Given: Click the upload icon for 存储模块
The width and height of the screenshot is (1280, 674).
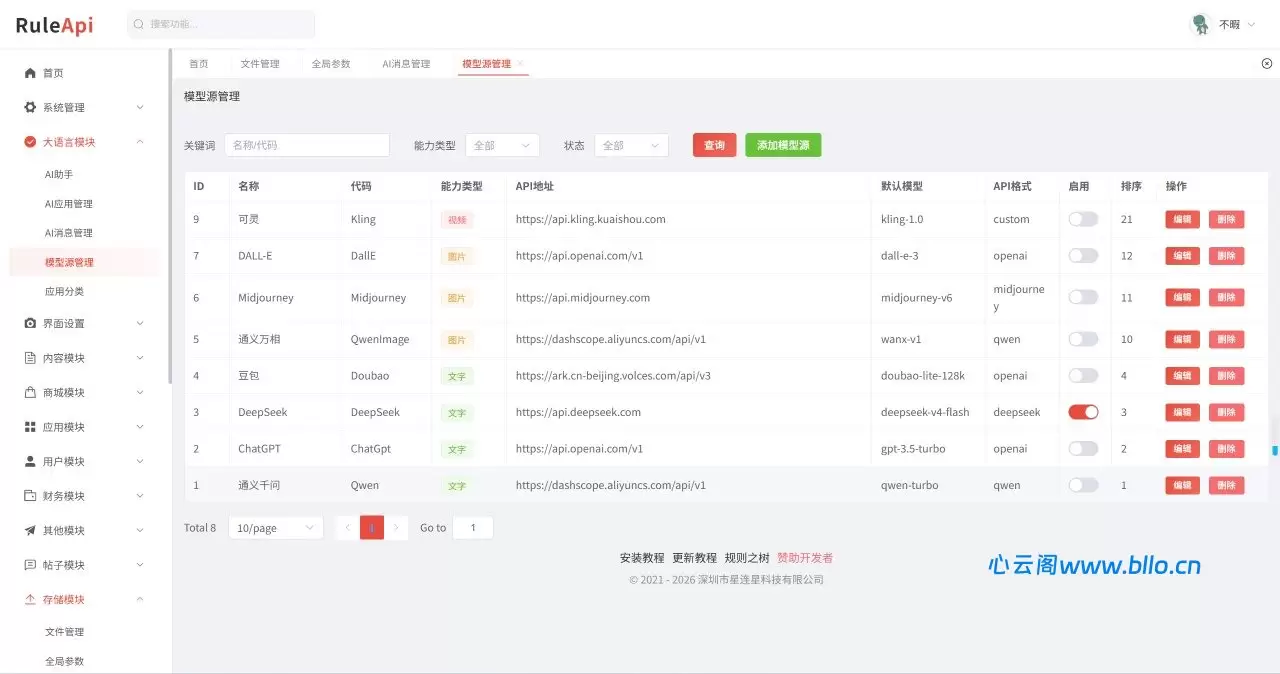Looking at the screenshot, I should pyautogui.click(x=30, y=599).
